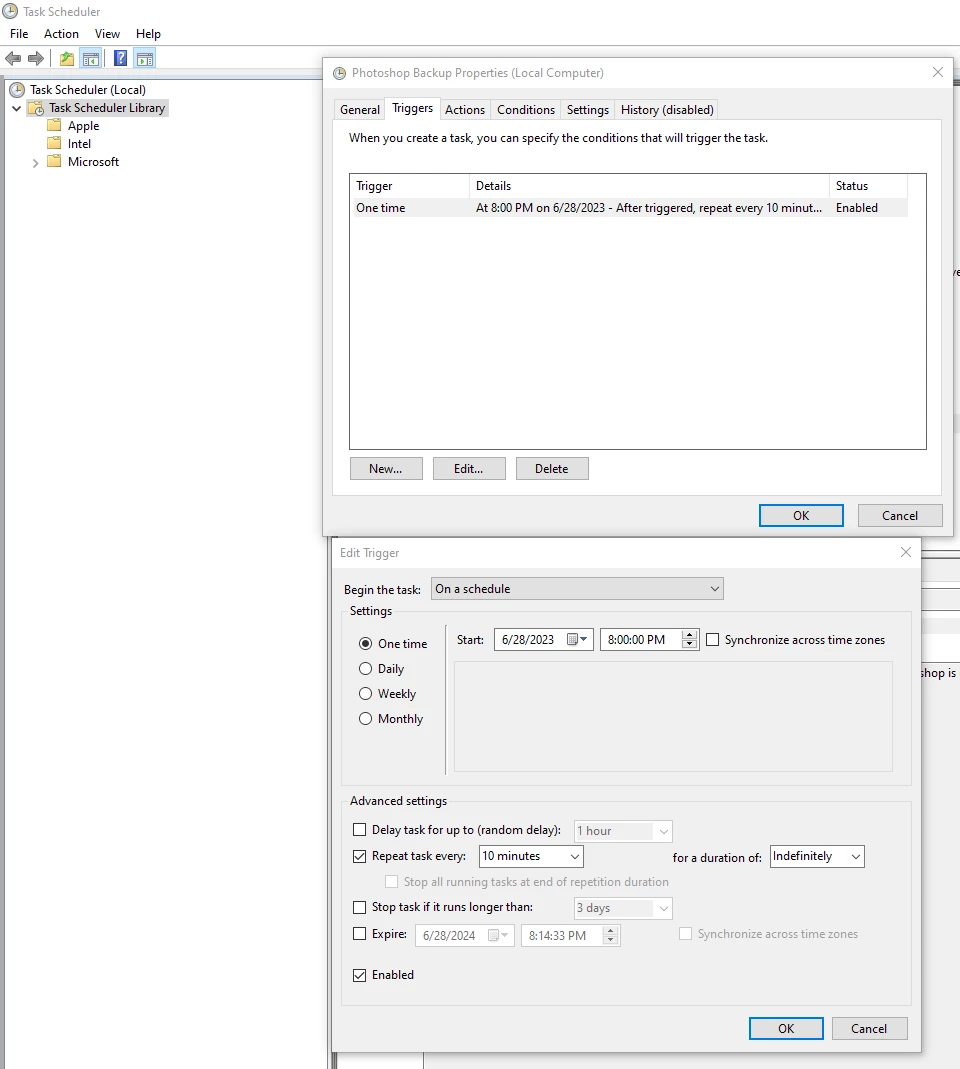The width and height of the screenshot is (960, 1069).
Task: Expand the Microsoft folder tree node
Action: pyautogui.click(x=35, y=163)
